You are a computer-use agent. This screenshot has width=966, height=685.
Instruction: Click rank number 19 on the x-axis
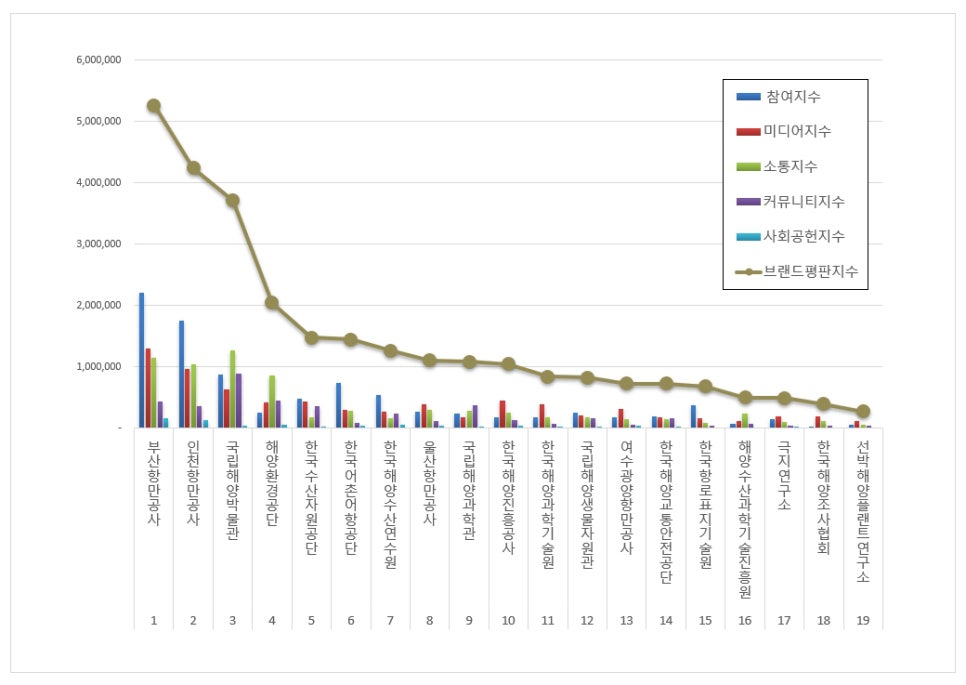(863, 621)
